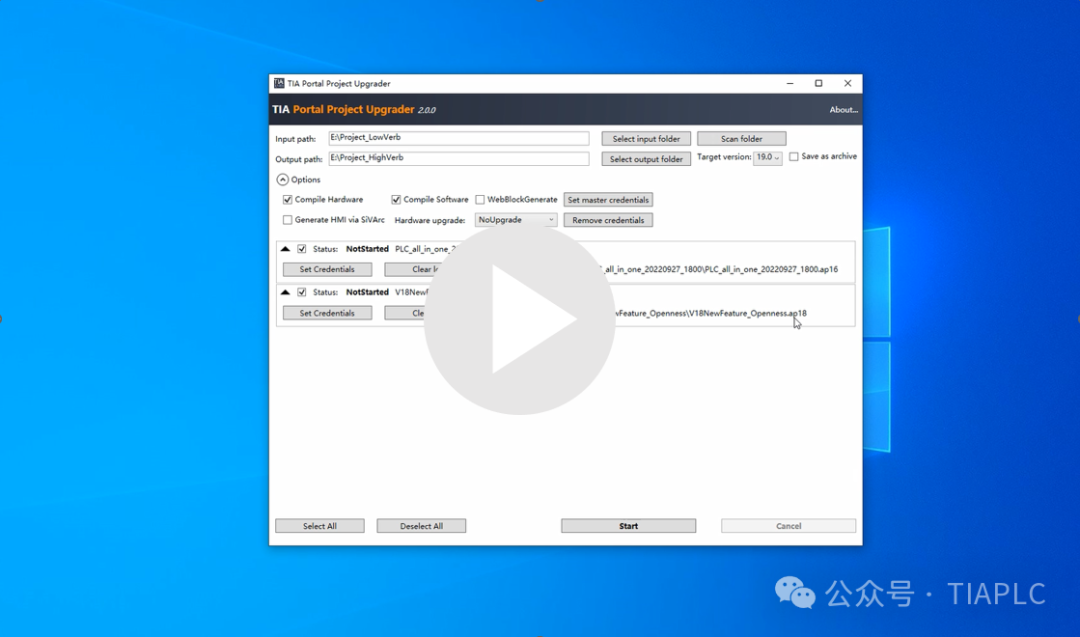
Task: Click Clear button in PLC_all_in_one row
Action: (413, 269)
